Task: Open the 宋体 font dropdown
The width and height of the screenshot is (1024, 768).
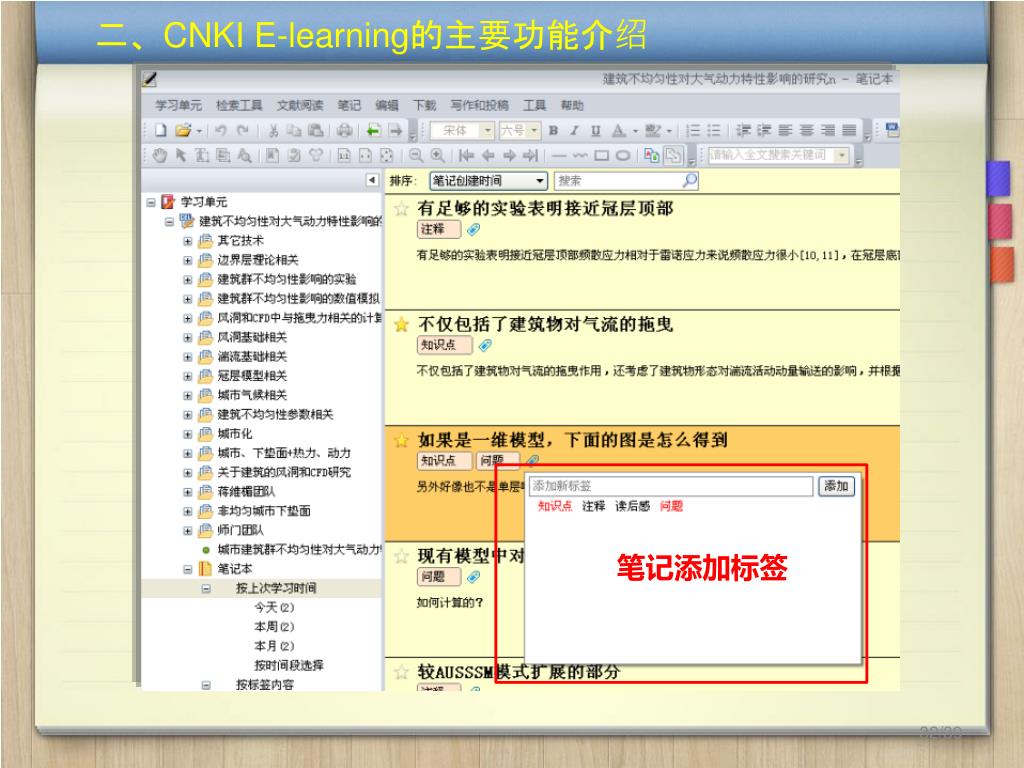Action: coord(487,131)
